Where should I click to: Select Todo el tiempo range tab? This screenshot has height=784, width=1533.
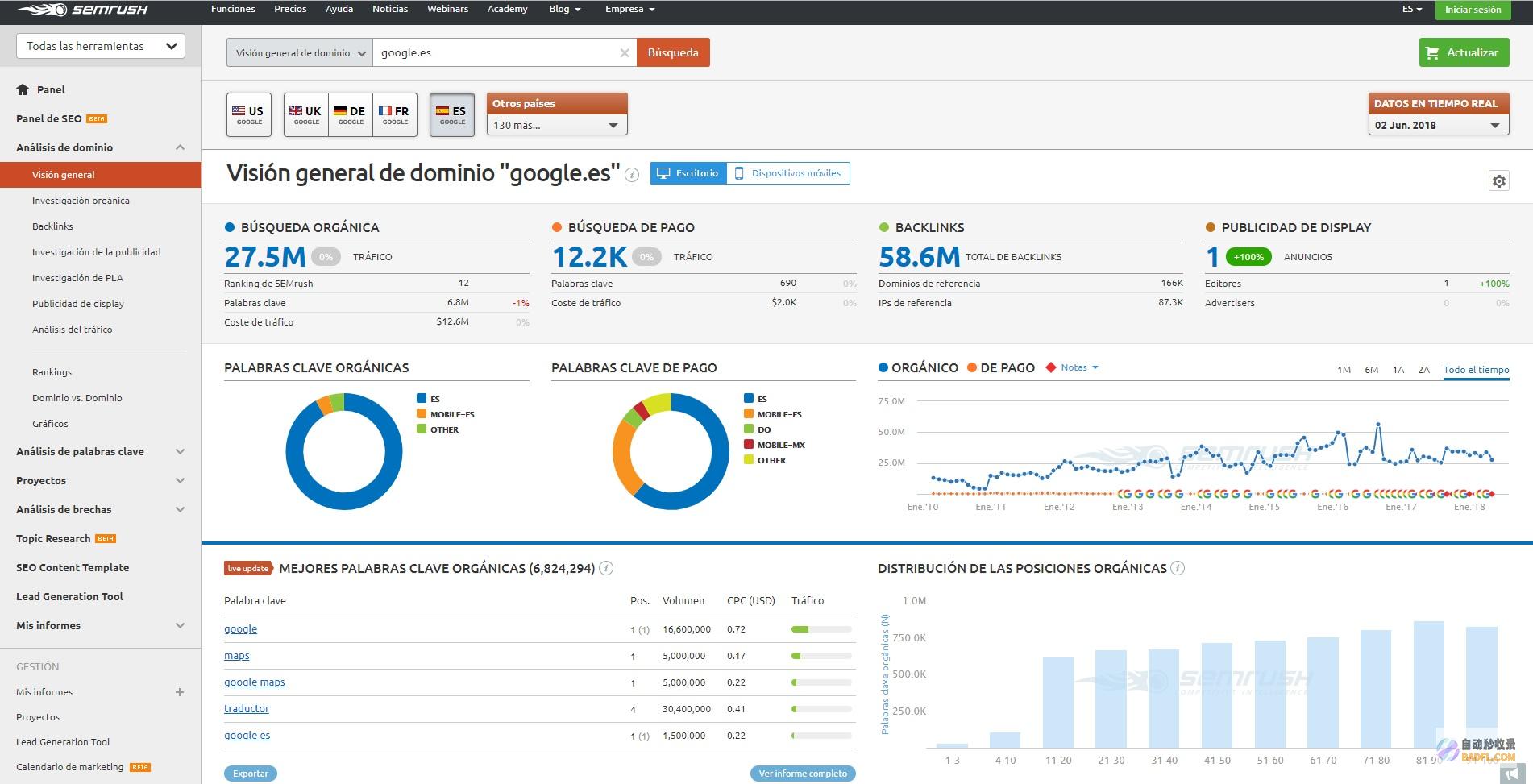point(1476,370)
